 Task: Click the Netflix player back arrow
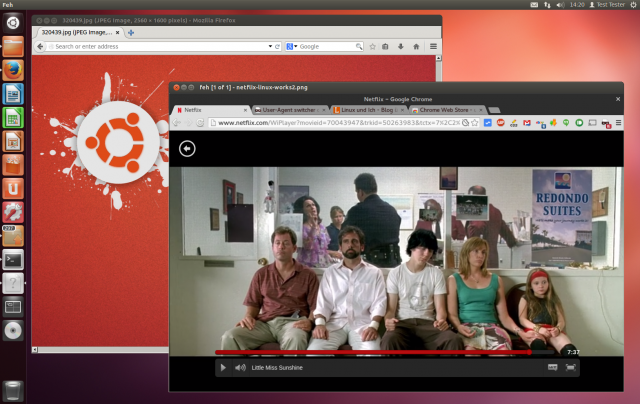(187, 149)
